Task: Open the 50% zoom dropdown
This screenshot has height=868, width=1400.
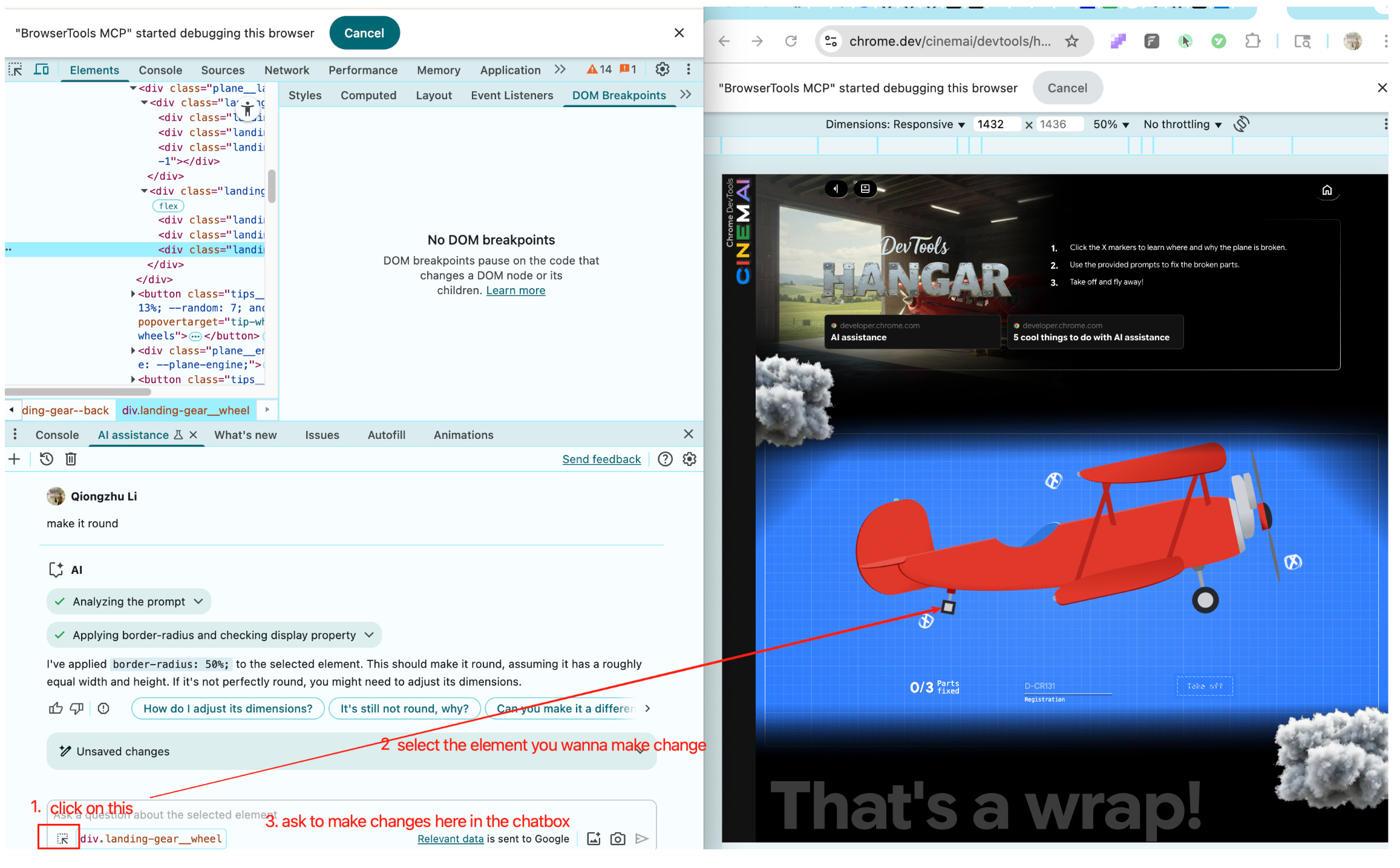Action: [1111, 124]
